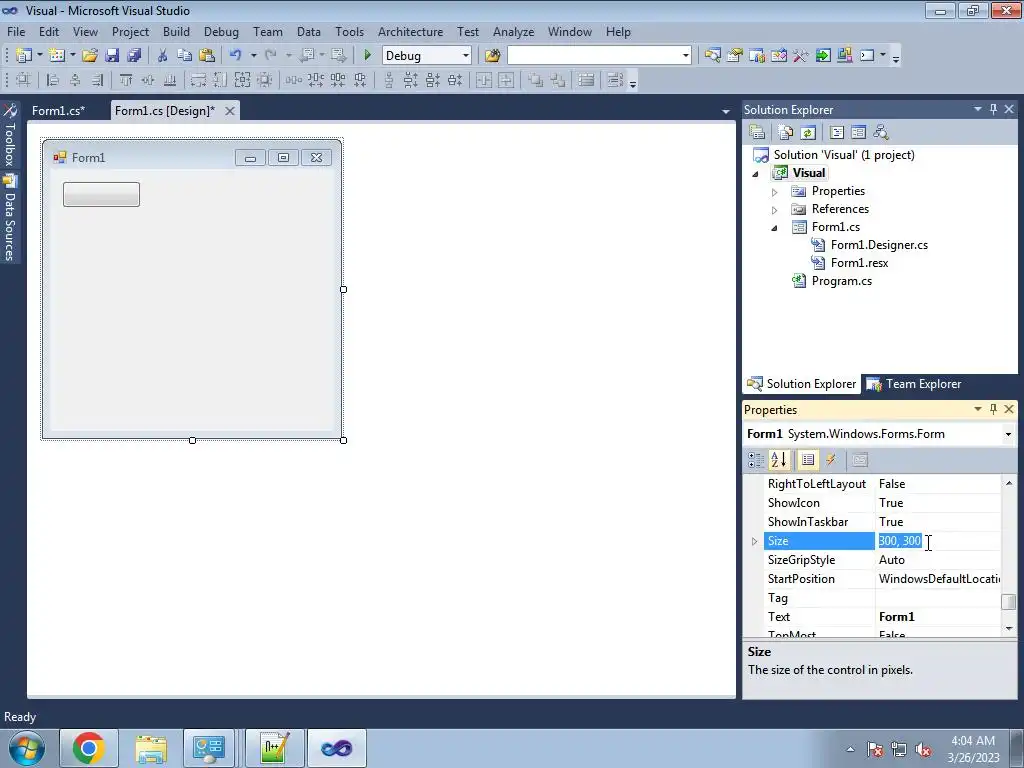Select Program.cs in Solution Explorer
Screen dimensions: 1024x768
click(841, 281)
